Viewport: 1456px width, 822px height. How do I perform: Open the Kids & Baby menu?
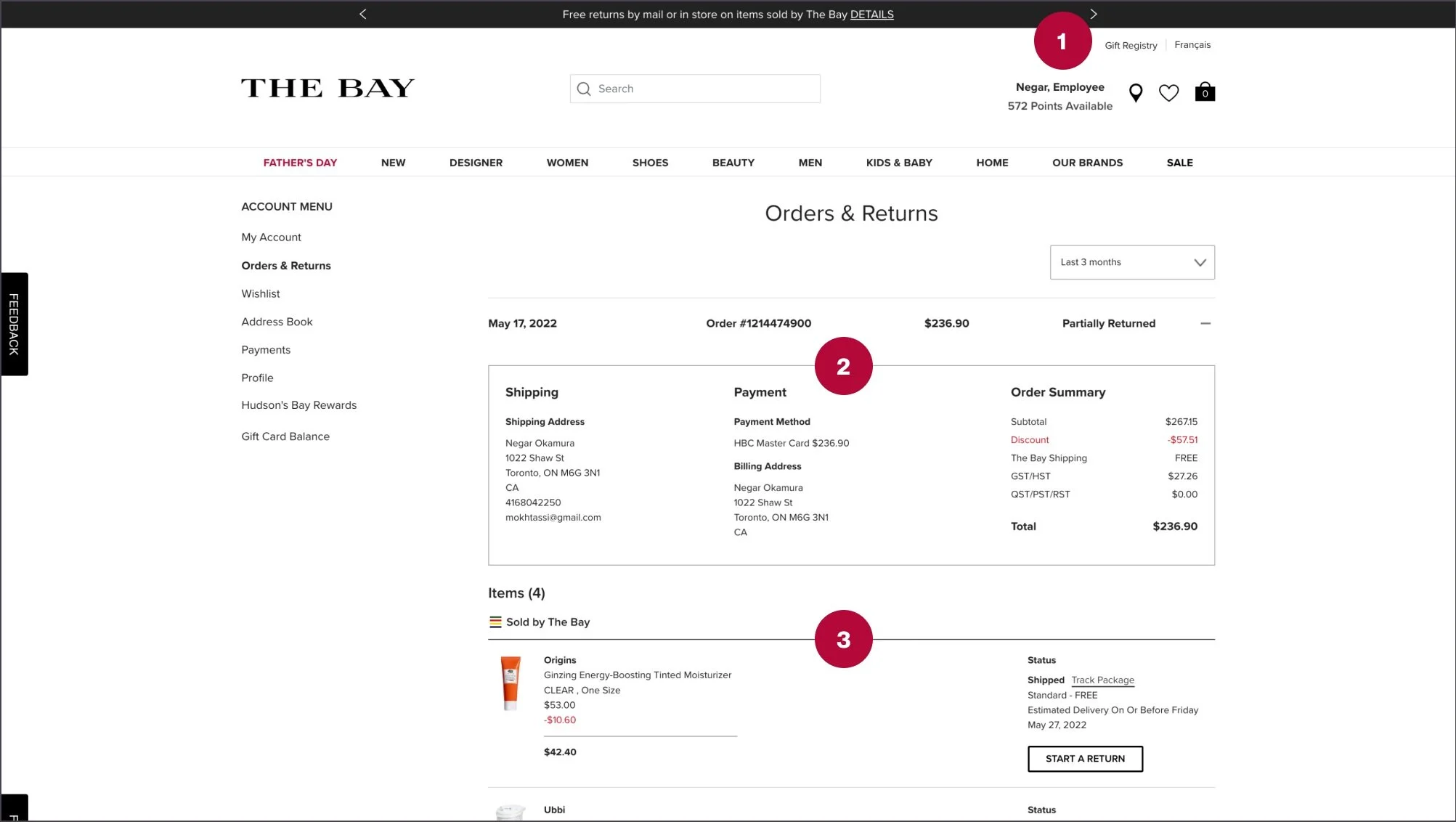click(899, 163)
